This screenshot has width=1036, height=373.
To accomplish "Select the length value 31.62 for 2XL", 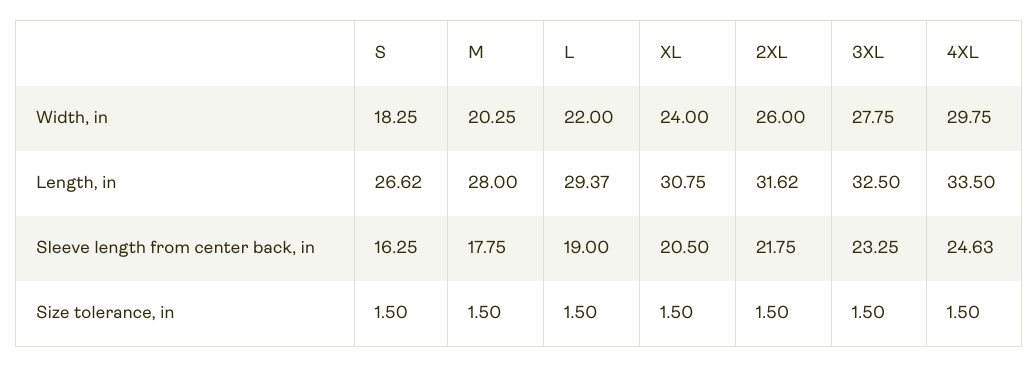I will pos(776,183).
